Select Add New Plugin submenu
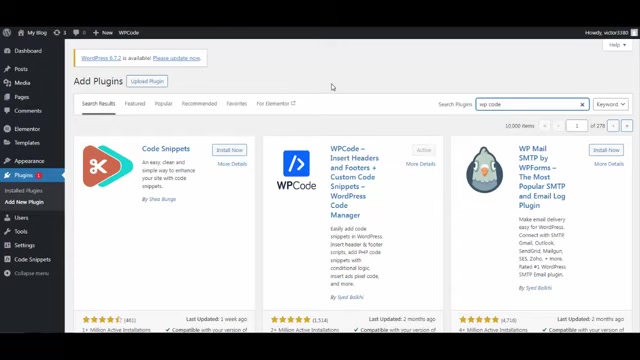640x360 pixels. [24, 202]
